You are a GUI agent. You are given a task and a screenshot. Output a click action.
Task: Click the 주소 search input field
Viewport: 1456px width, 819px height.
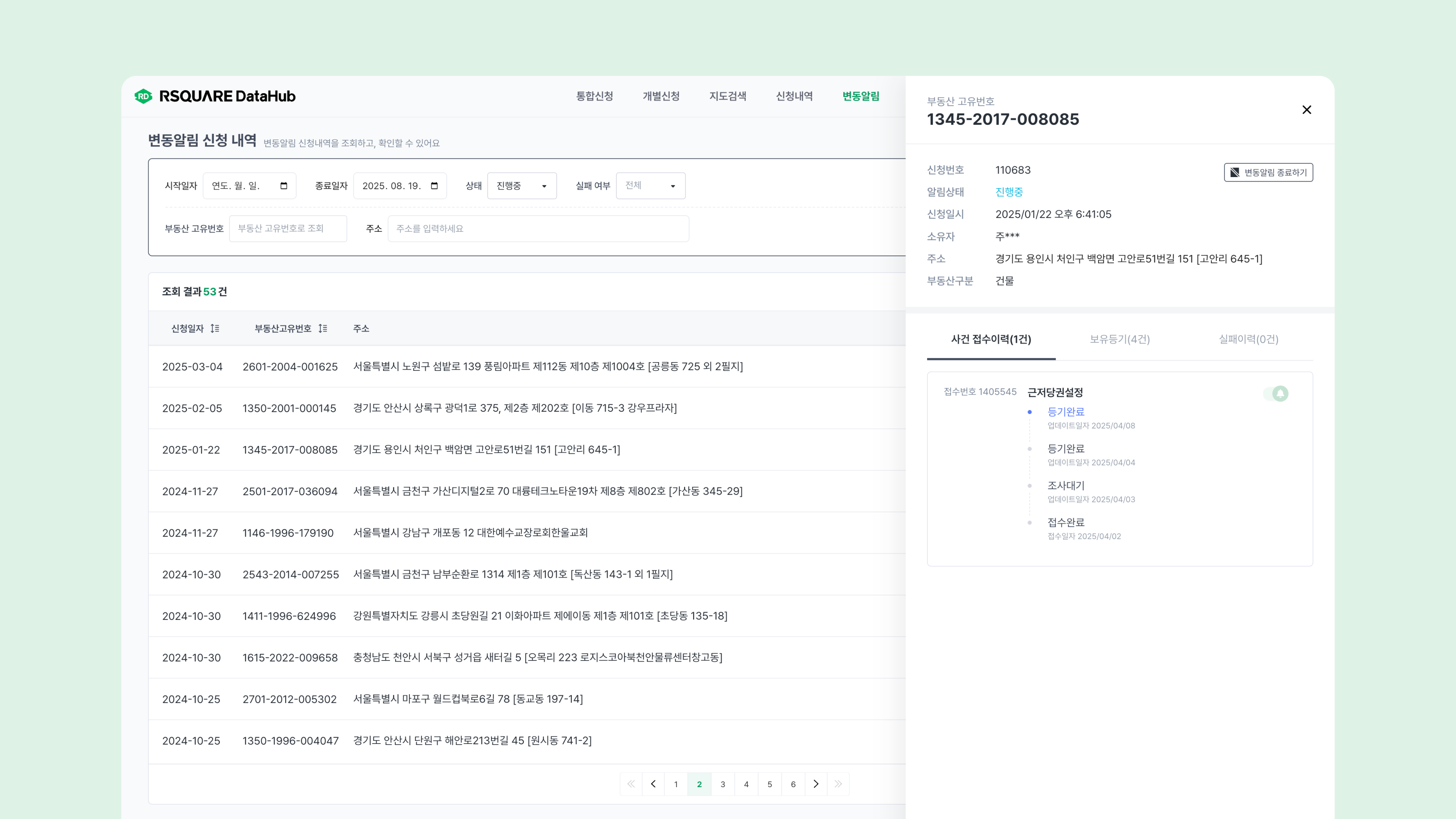(538, 229)
